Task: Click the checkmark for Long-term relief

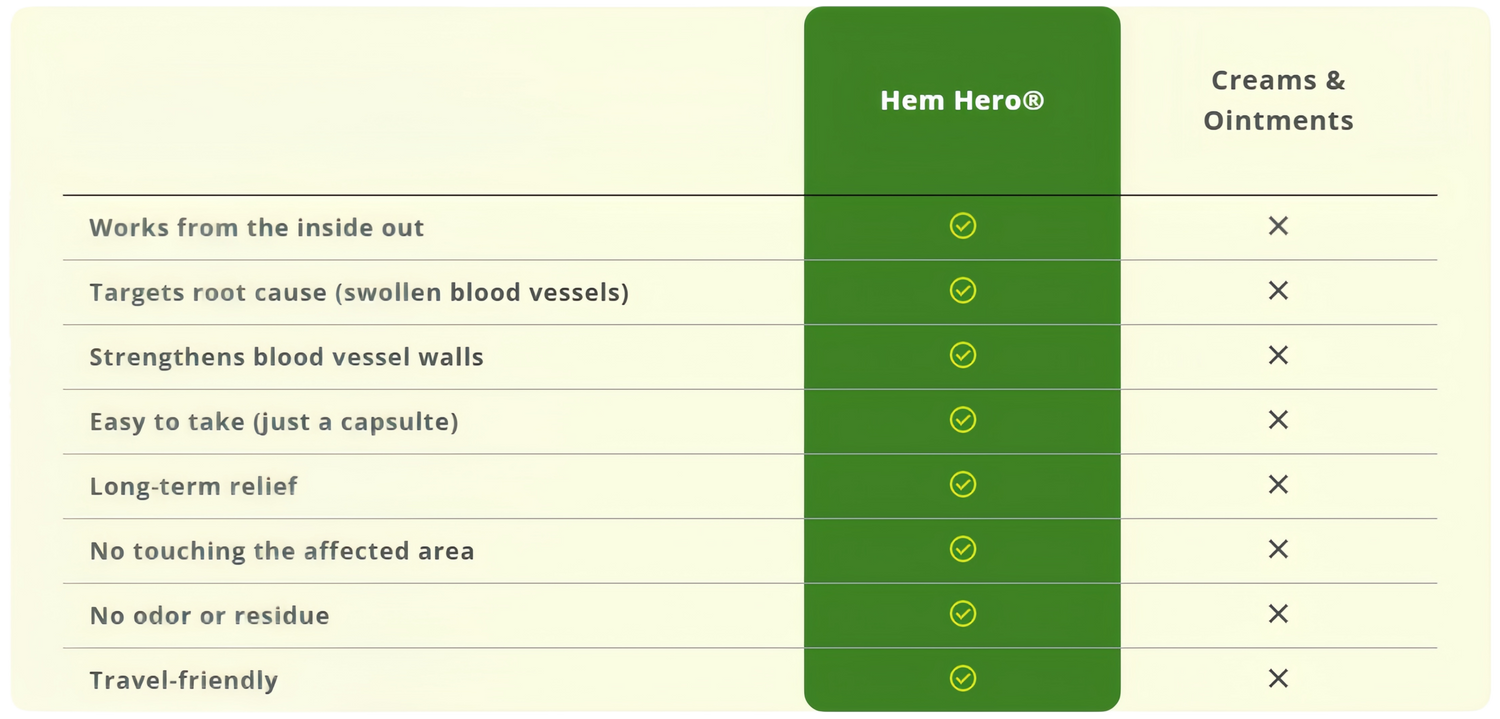Action: click(x=962, y=485)
